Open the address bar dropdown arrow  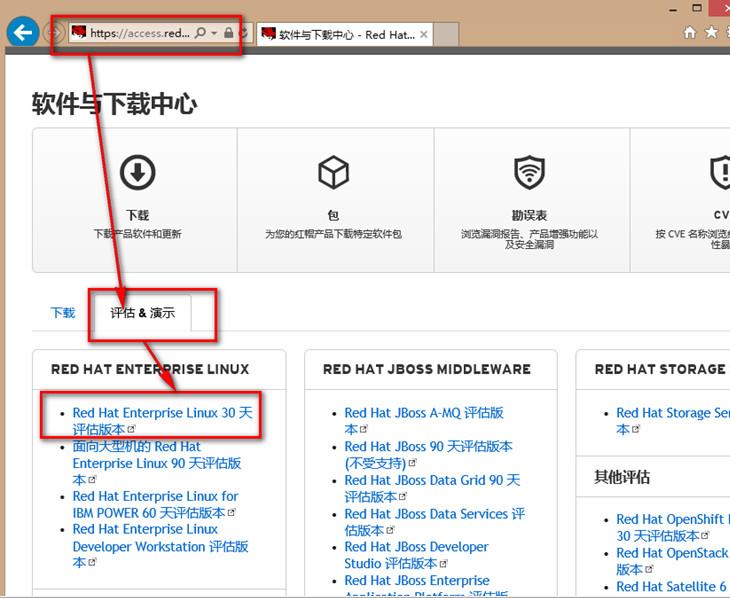coord(214,33)
